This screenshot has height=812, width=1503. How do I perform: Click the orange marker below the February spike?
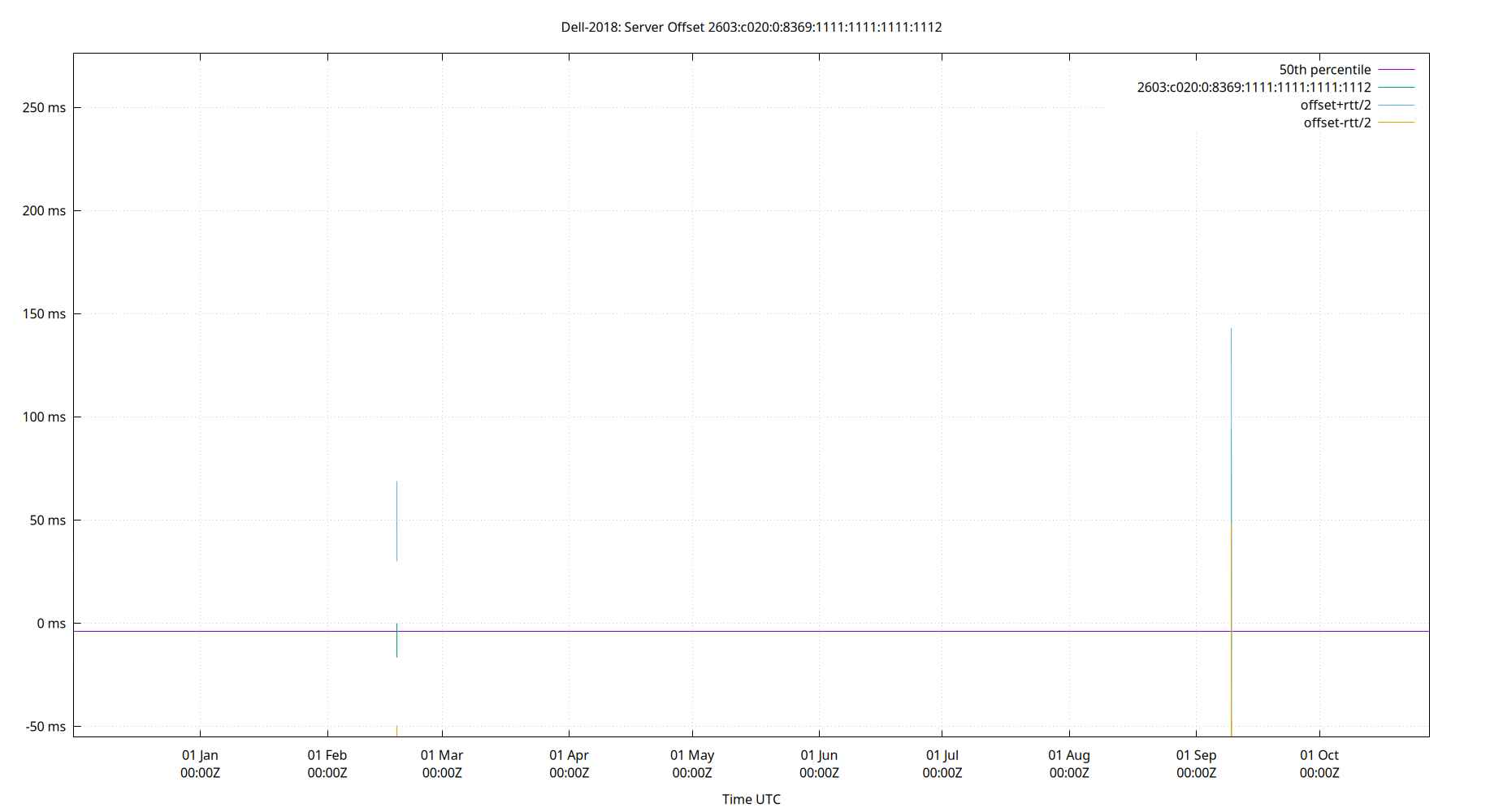tap(397, 729)
